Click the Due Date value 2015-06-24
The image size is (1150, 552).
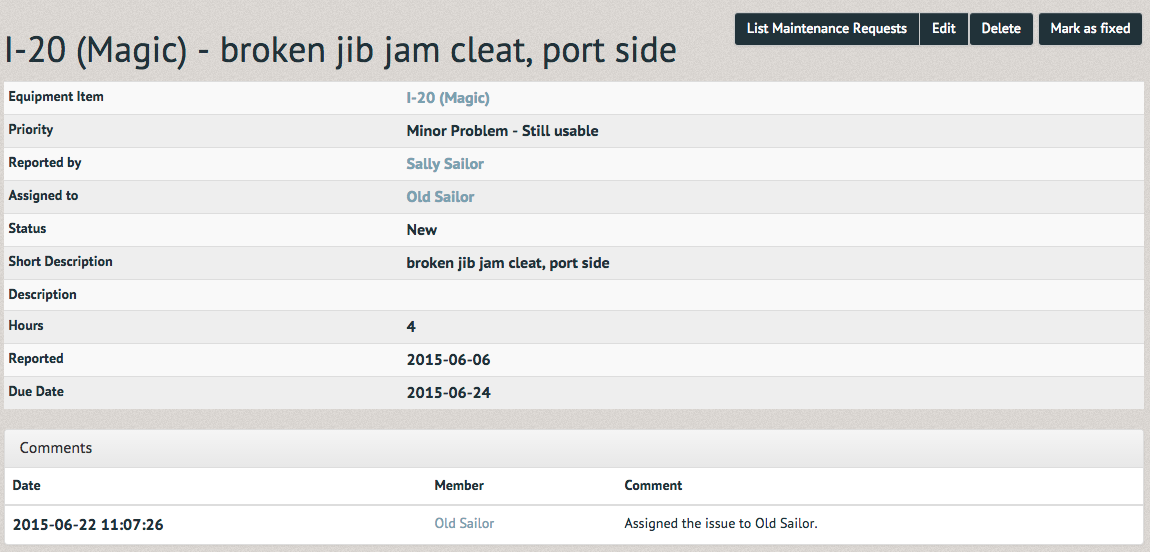(x=448, y=393)
